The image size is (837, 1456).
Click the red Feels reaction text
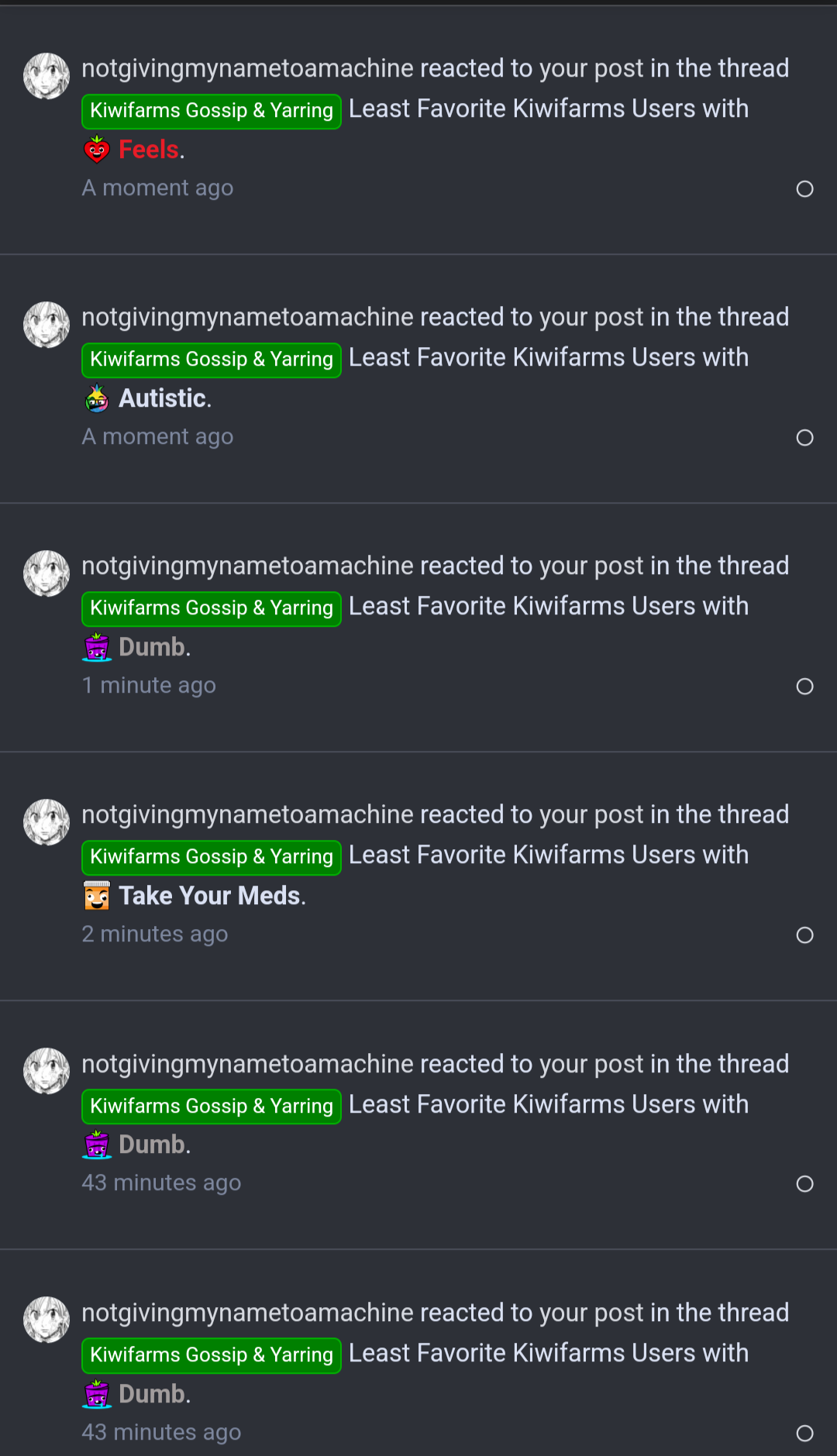[x=149, y=150]
